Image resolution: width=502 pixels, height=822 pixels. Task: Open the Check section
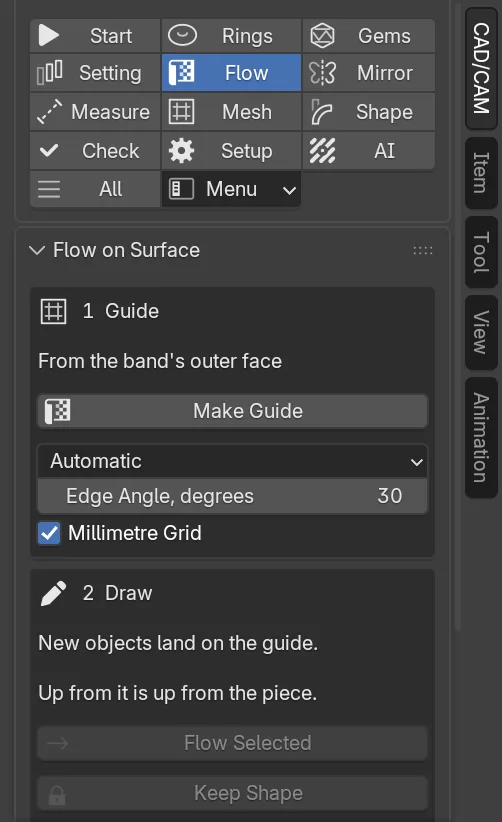click(x=95, y=150)
